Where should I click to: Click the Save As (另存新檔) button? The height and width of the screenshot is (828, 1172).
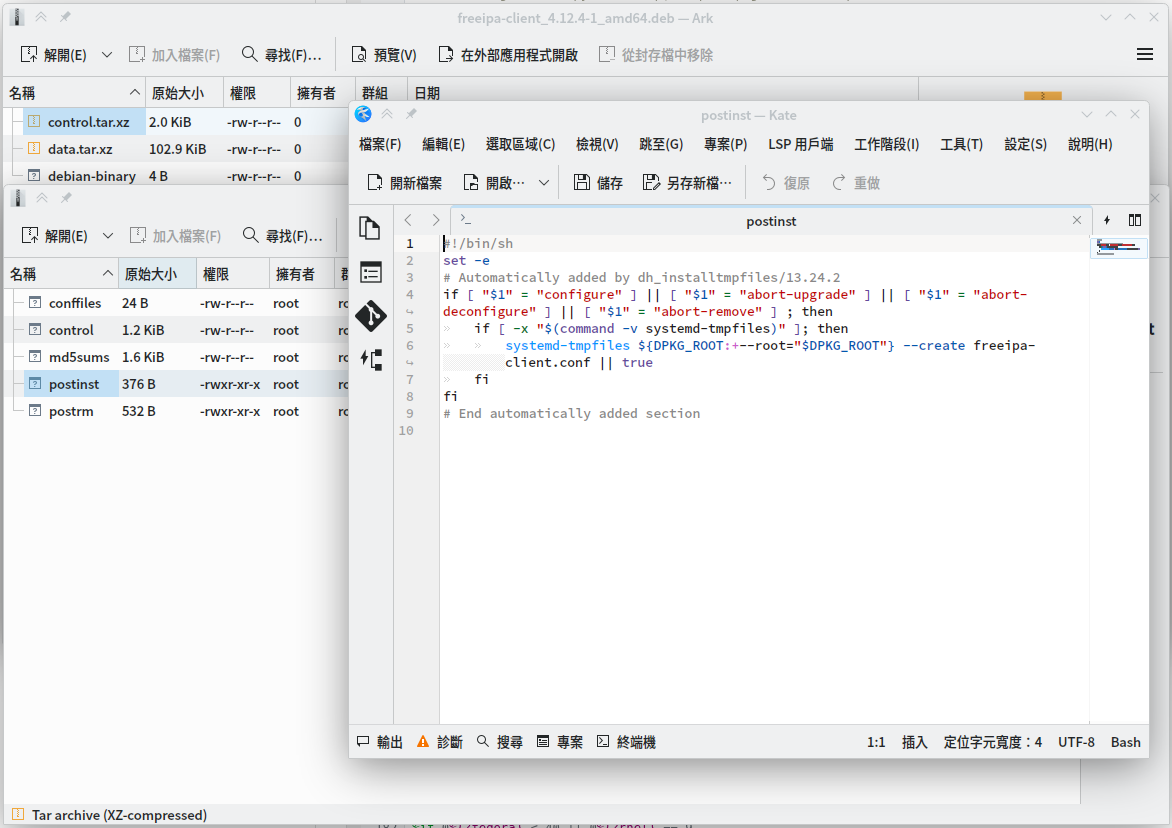pyautogui.click(x=687, y=183)
